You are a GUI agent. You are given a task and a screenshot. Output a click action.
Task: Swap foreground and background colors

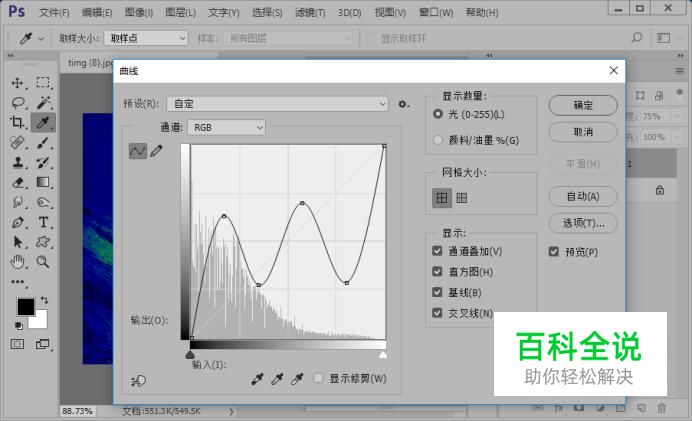tap(44, 300)
